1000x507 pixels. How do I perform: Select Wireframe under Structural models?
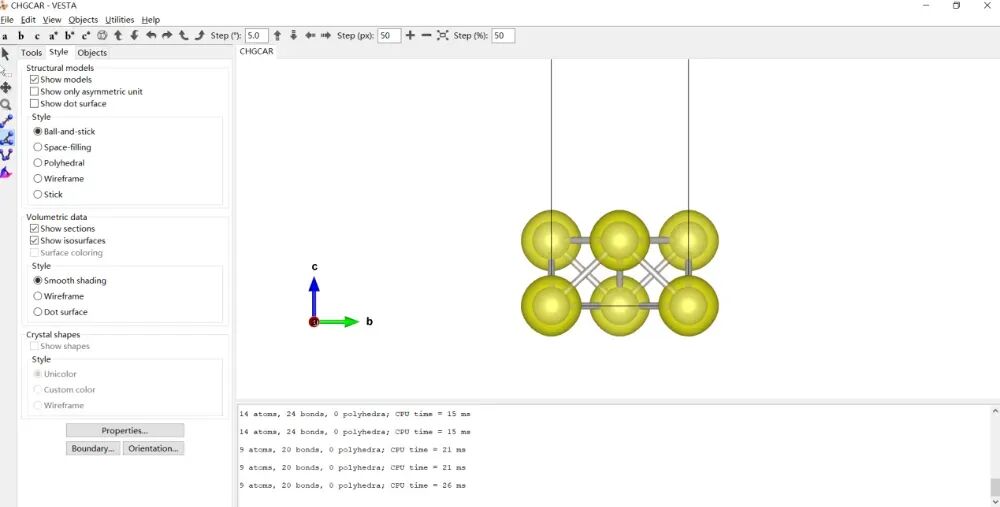pos(38,179)
